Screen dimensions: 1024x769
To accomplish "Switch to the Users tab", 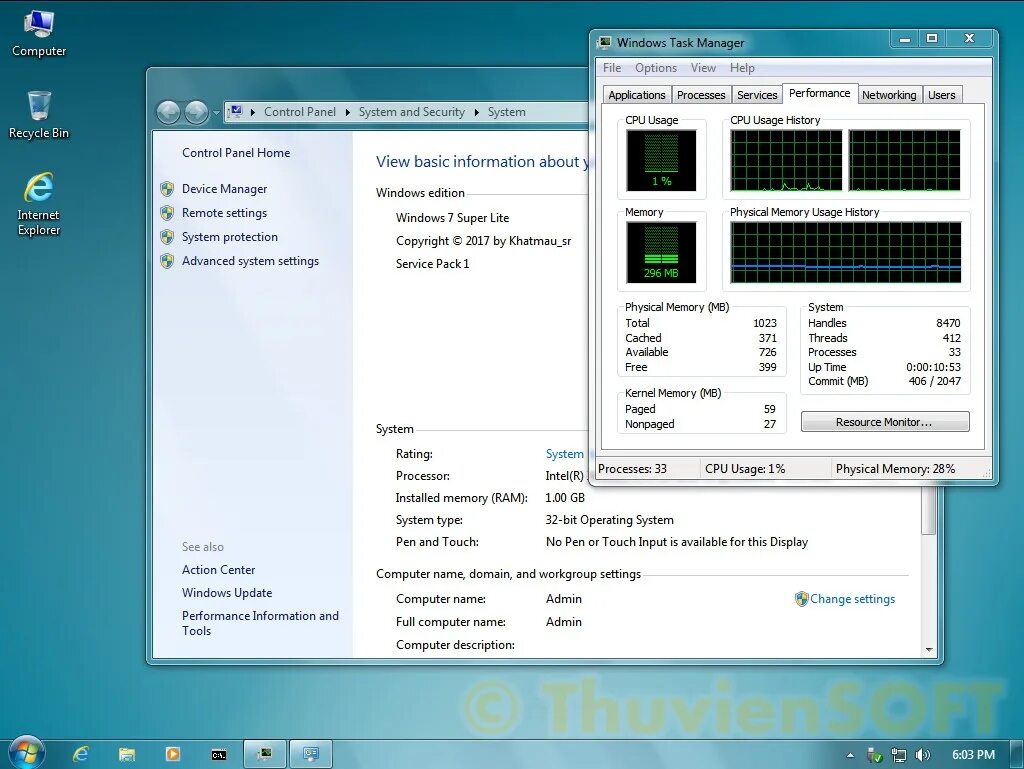I will click(942, 95).
